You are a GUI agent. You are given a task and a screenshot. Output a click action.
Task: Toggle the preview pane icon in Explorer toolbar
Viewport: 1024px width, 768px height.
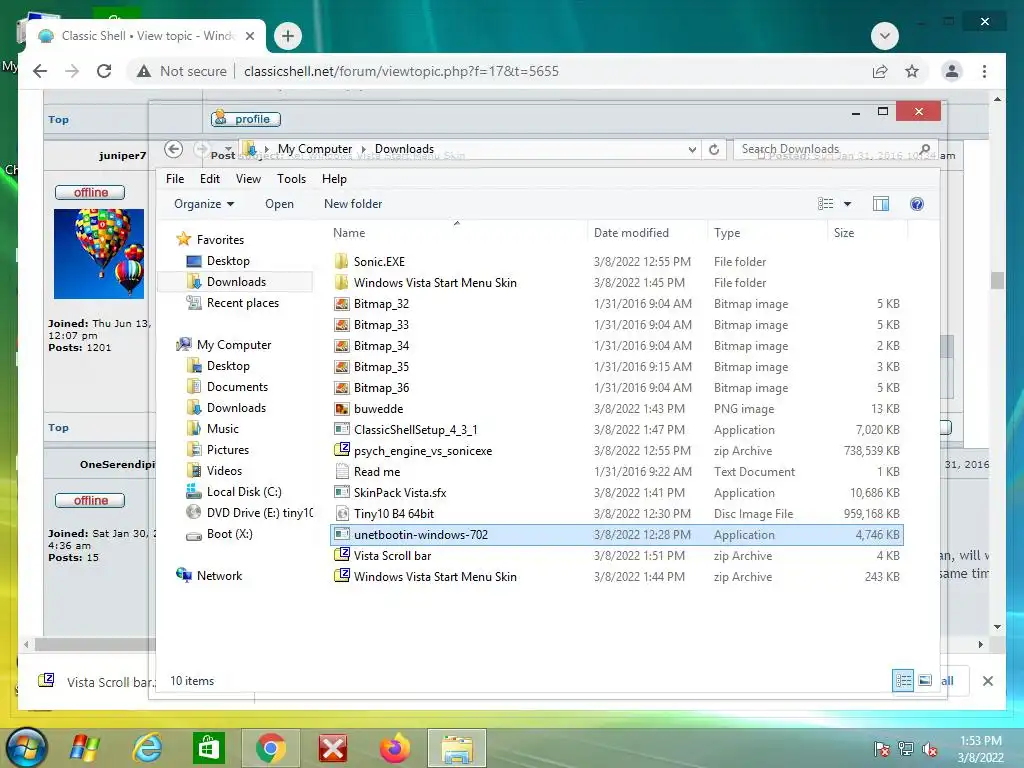click(880, 204)
